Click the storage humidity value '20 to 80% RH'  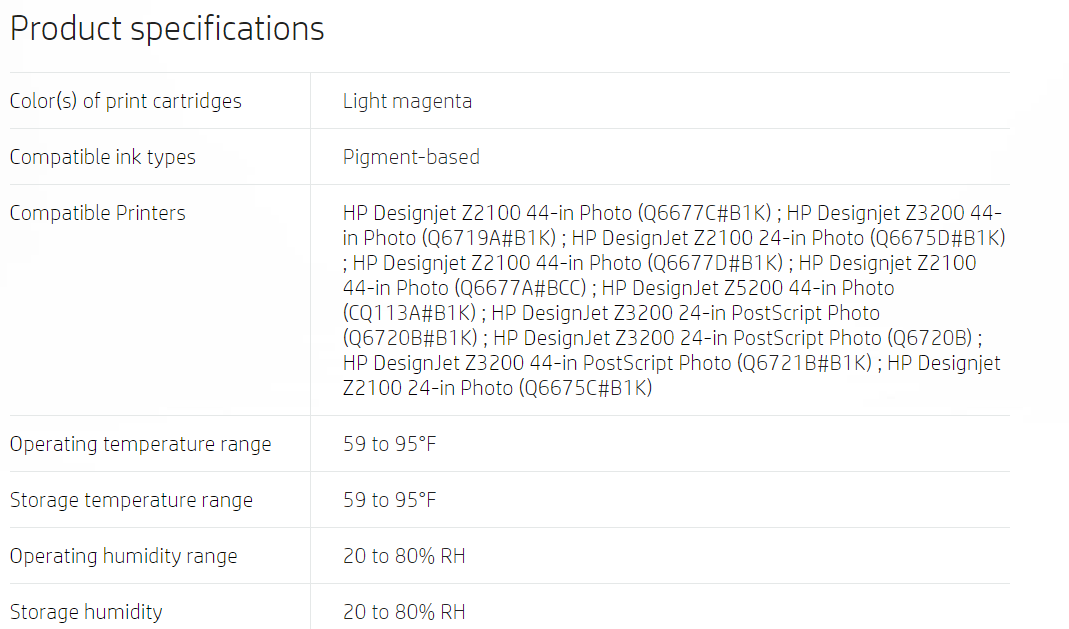click(x=404, y=611)
